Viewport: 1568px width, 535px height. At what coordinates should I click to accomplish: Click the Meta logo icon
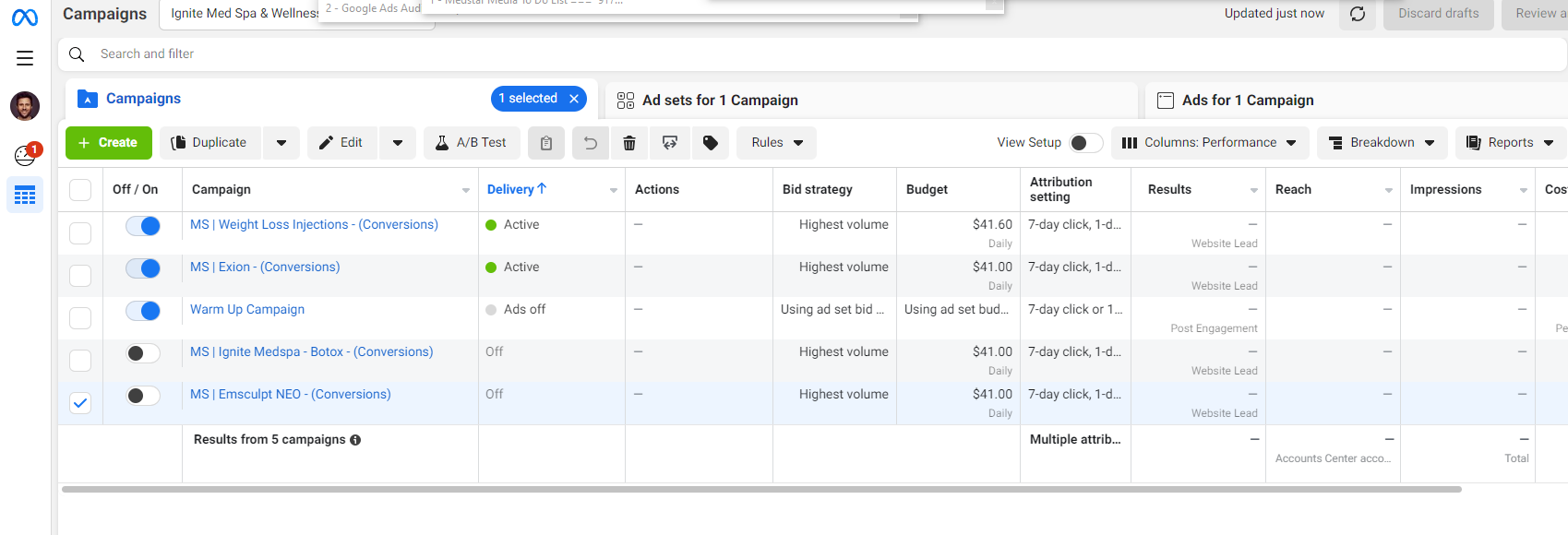click(x=25, y=18)
